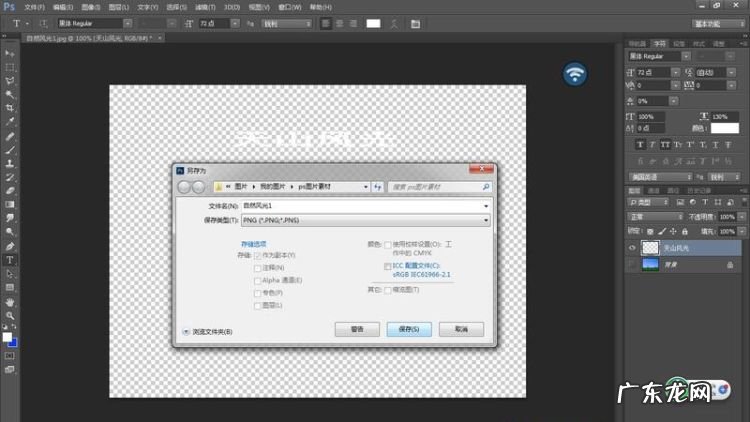This screenshot has width=750, height=422.
Task: Toggle visibility of the 天山风光 layer
Action: click(x=632, y=247)
